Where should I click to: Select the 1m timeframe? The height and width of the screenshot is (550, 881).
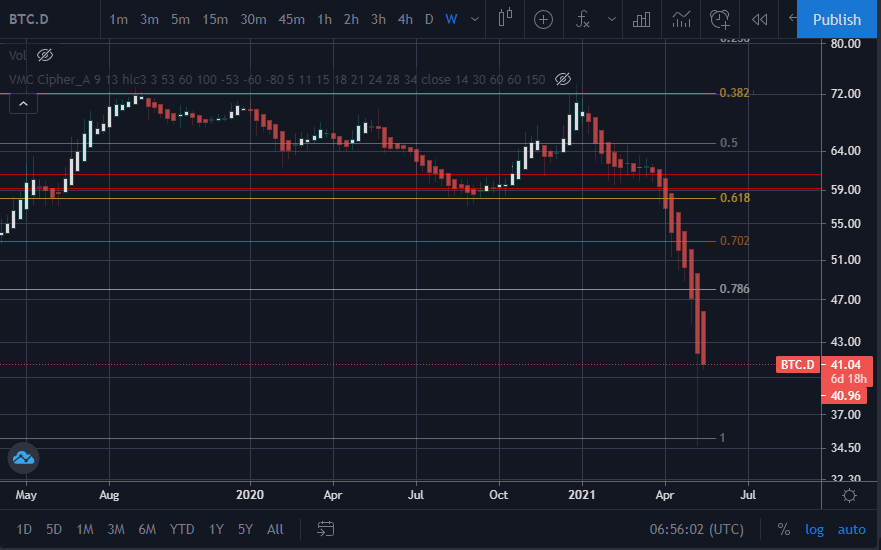(x=118, y=20)
